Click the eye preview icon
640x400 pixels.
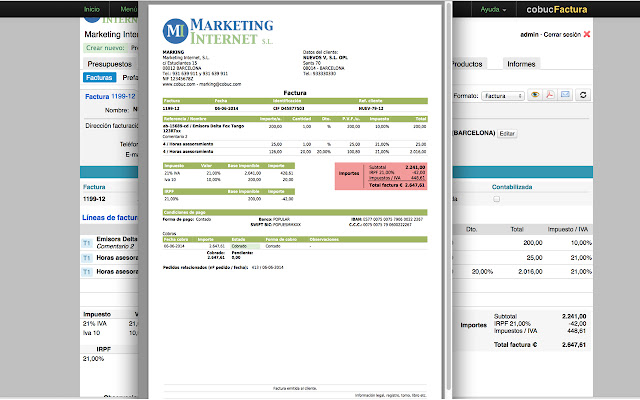click(x=534, y=96)
